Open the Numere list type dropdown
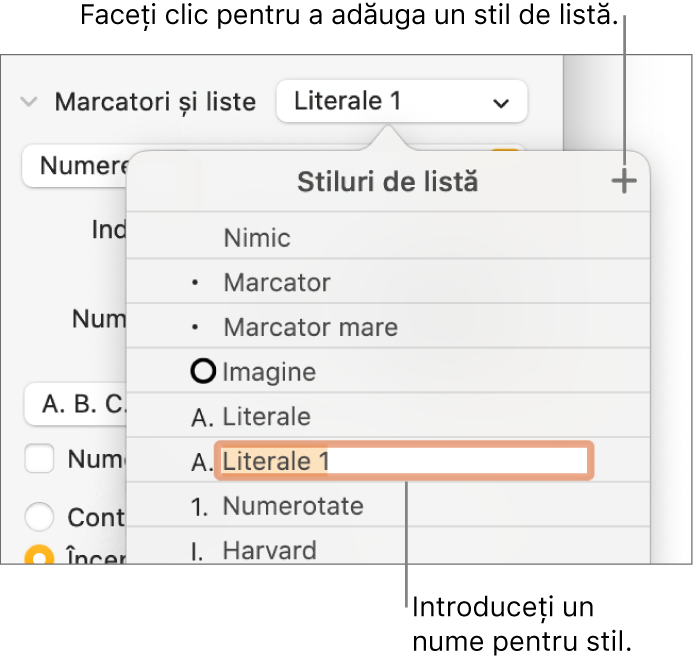694x662 pixels. point(74,166)
